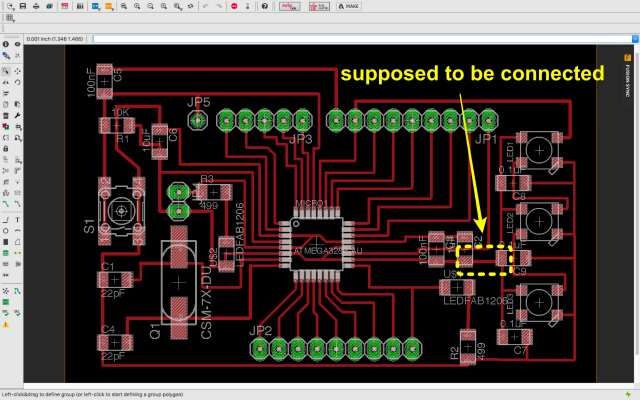
Task: Open the Errors warning triangle tool
Action: (x=6, y=325)
